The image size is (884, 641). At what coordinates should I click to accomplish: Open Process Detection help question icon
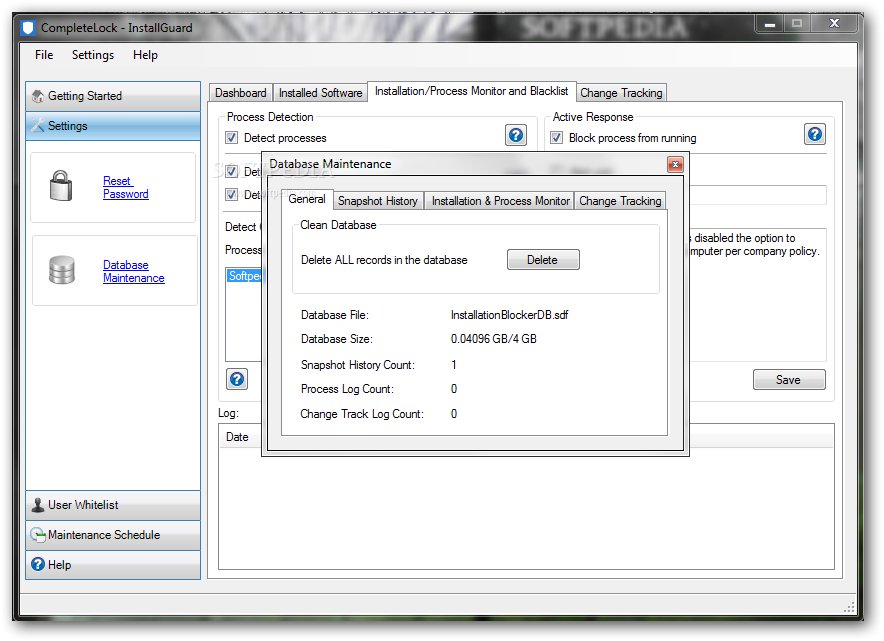[516, 135]
